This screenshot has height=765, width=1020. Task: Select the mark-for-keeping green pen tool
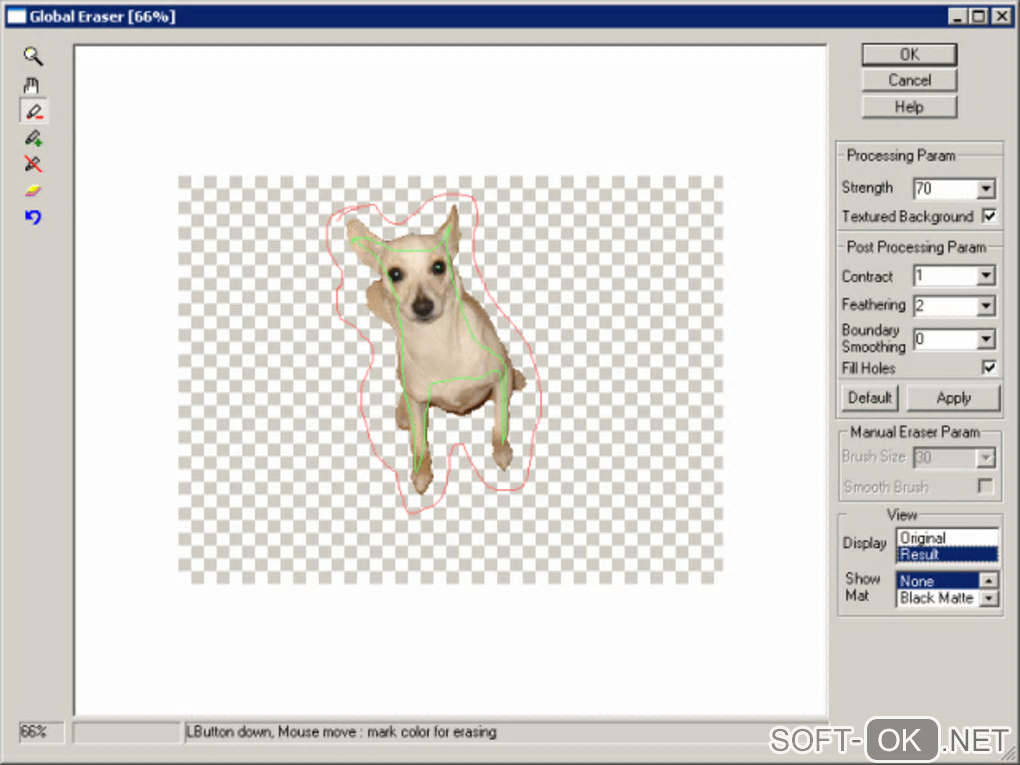tap(33, 138)
